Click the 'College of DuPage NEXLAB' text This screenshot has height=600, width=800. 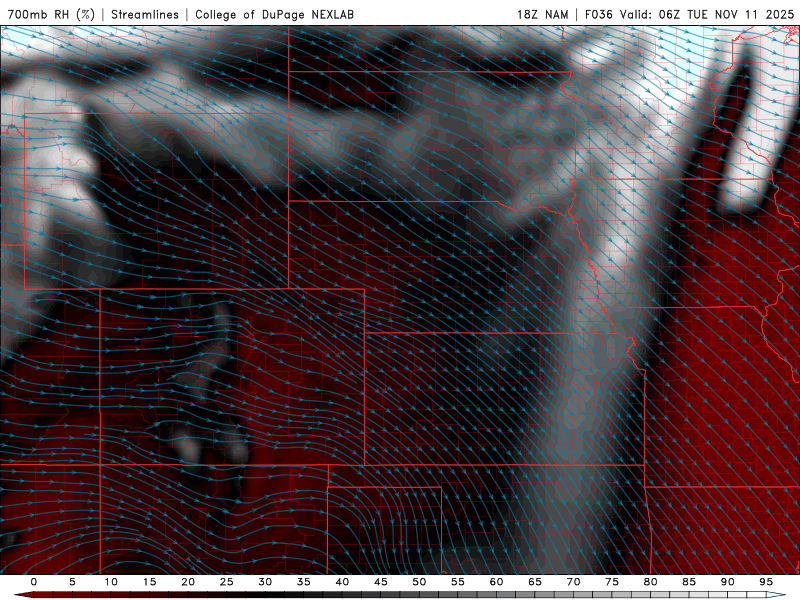[x=274, y=14]
